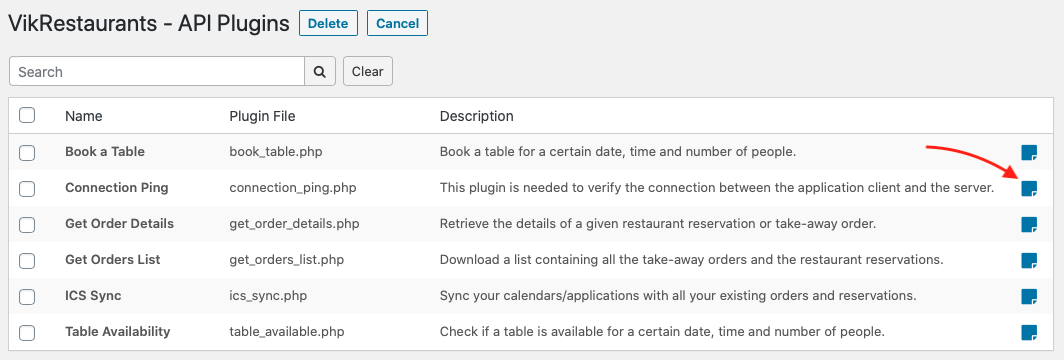Check the Connection Ping checkbox
The height and width of the screenshot is (360, 1064).
click(27, 188)
